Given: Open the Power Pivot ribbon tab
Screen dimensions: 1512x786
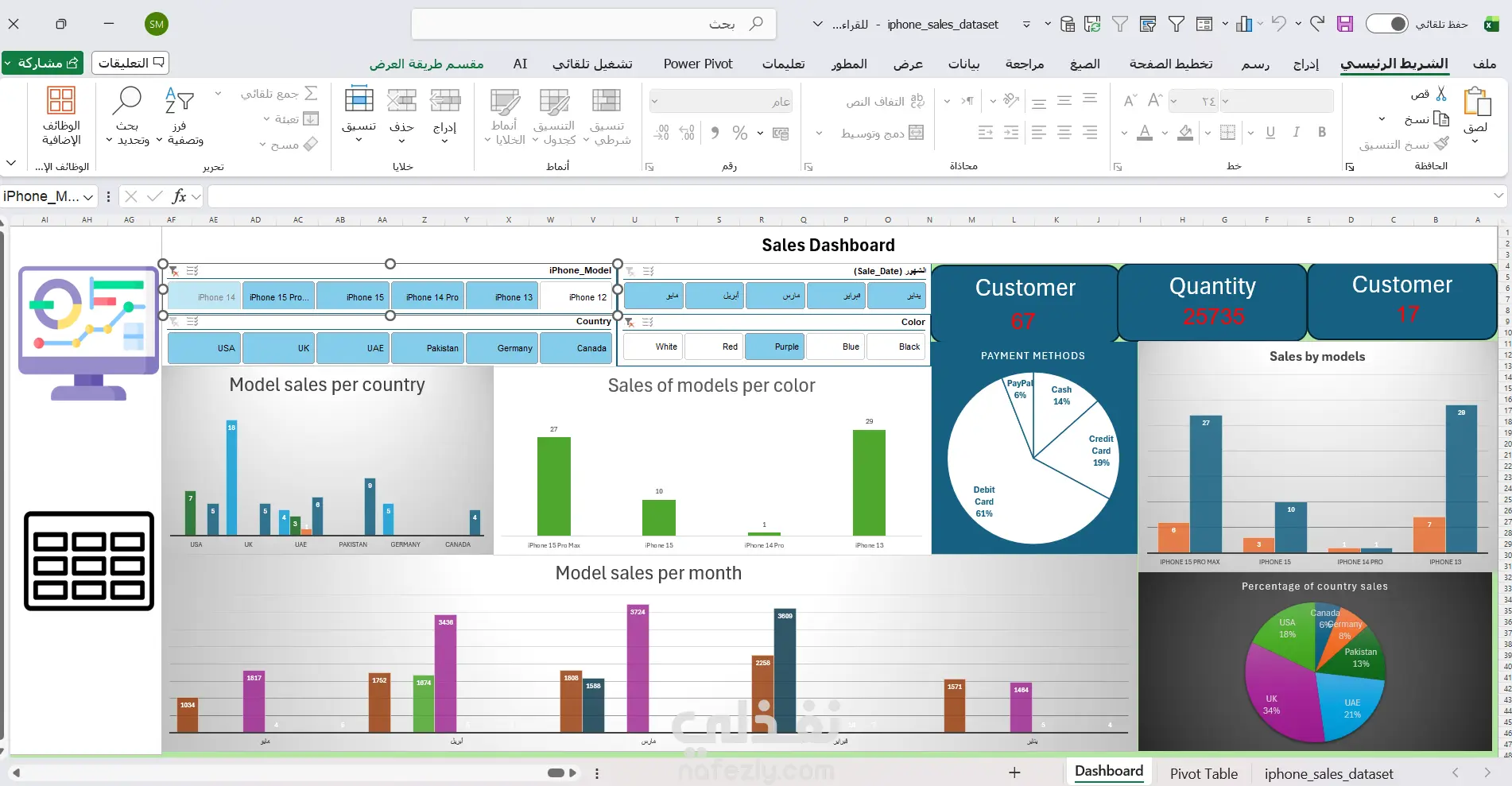Looking at the screenshot, I should (x=698, y=64).
